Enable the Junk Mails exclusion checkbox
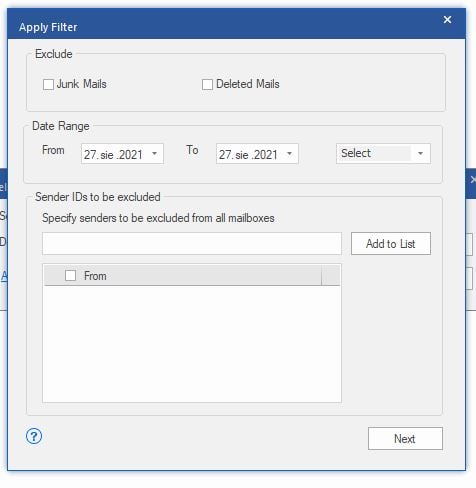476x488 pixels. click(48, 84)
